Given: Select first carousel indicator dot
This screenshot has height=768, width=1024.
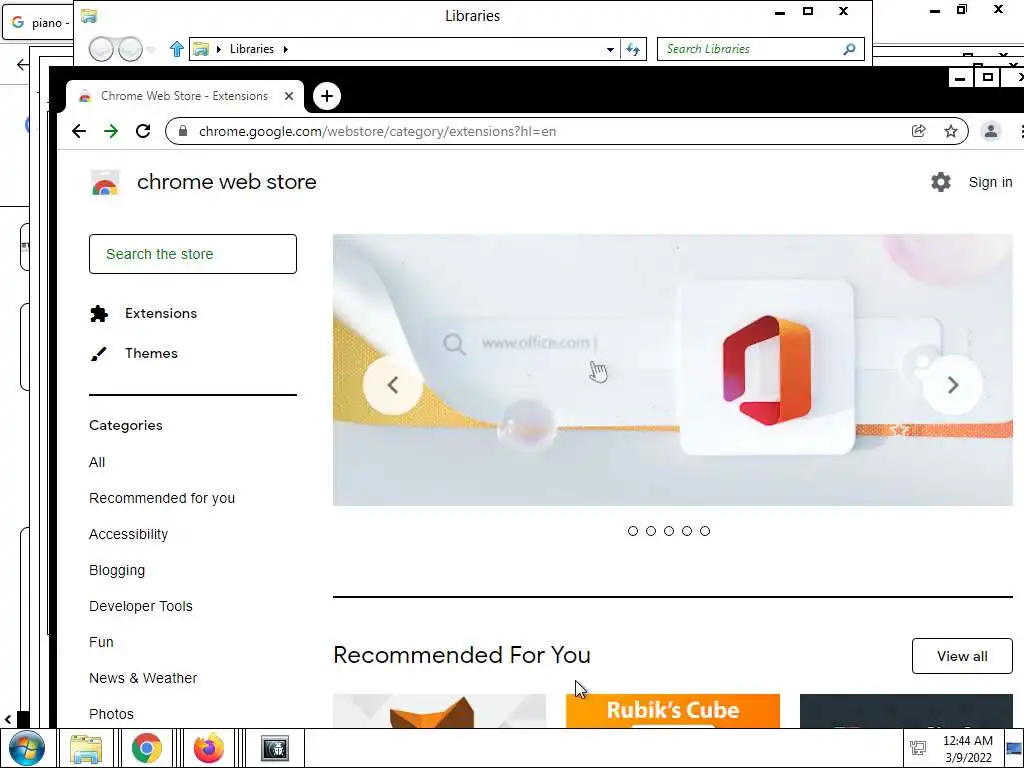Looking at the screenshot, I should click(x=632, y=531).
